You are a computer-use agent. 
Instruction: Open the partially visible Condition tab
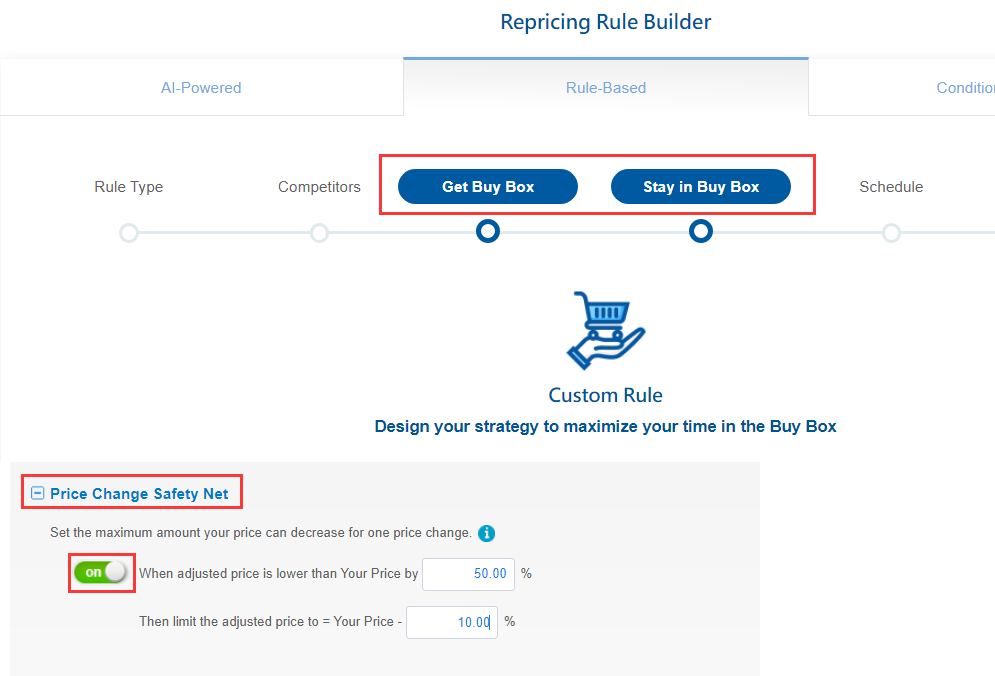pyautogui.click(x=902, y=88)
